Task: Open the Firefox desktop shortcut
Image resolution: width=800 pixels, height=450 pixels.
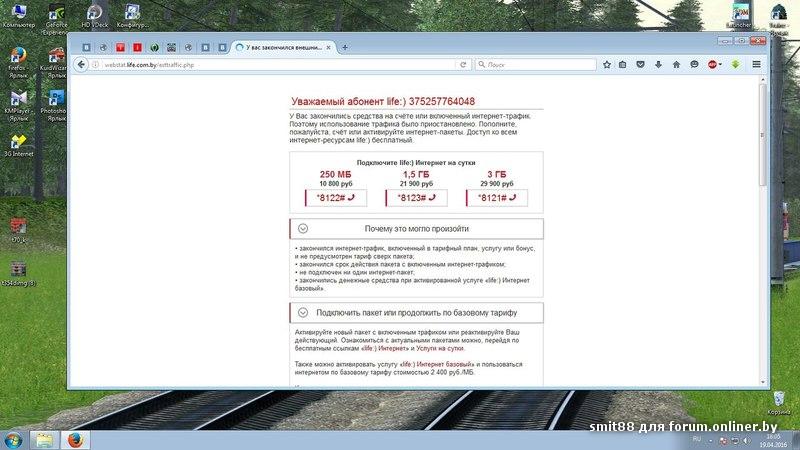Action: point(18,62)
